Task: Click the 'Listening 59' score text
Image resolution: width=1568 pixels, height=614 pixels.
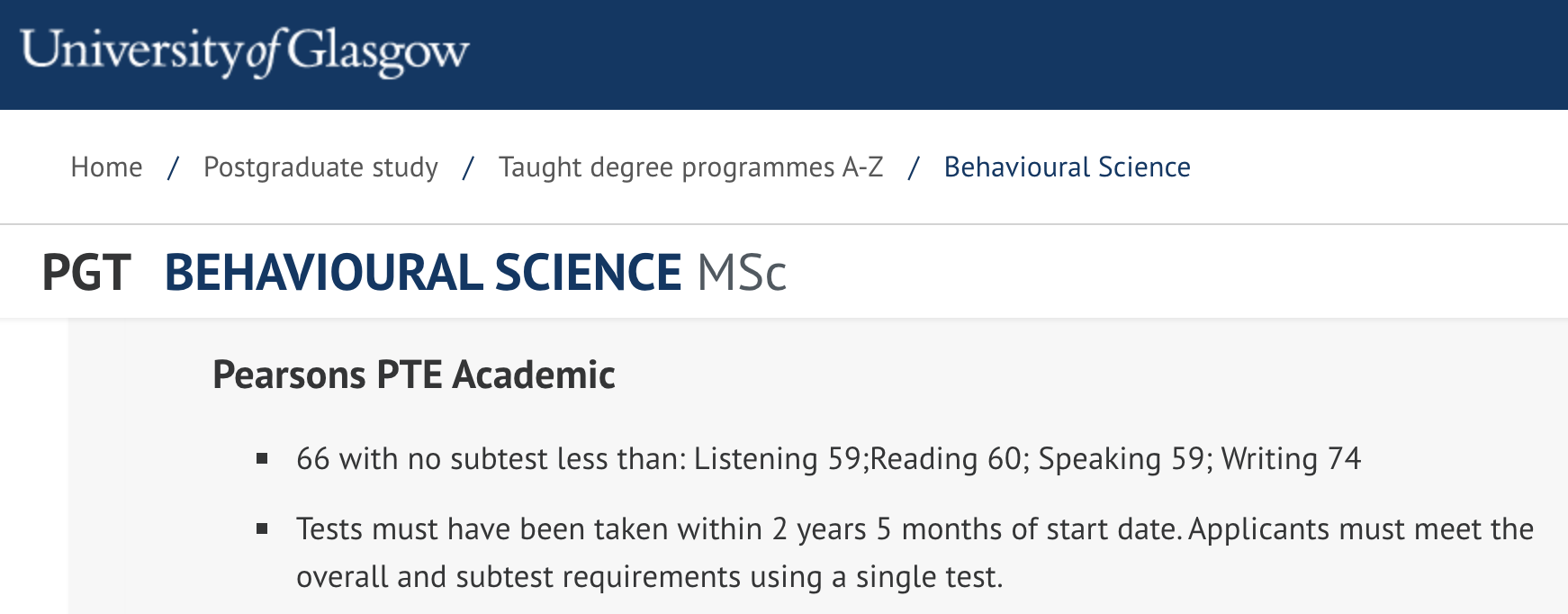Action: [778, 459]
